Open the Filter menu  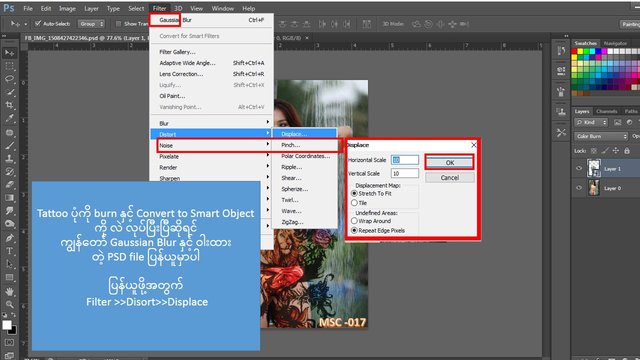pyautogui.click(x=160, y=8)
